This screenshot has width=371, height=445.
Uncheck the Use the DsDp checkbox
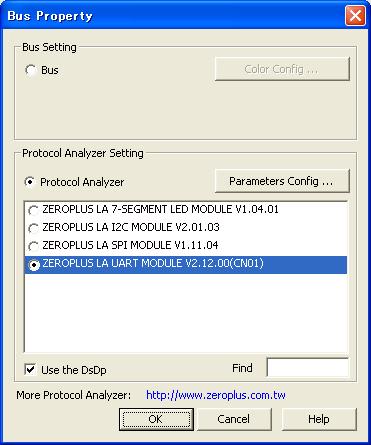(x=30, y=369)
